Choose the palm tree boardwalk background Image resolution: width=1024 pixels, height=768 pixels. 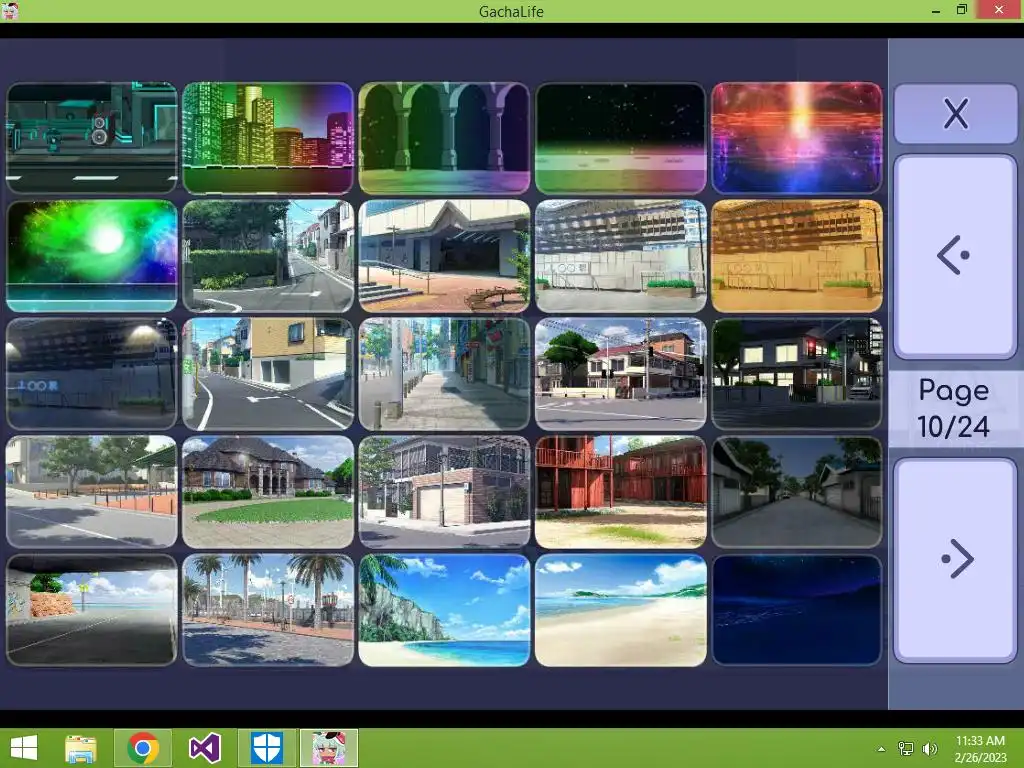[x=268, y=610]
